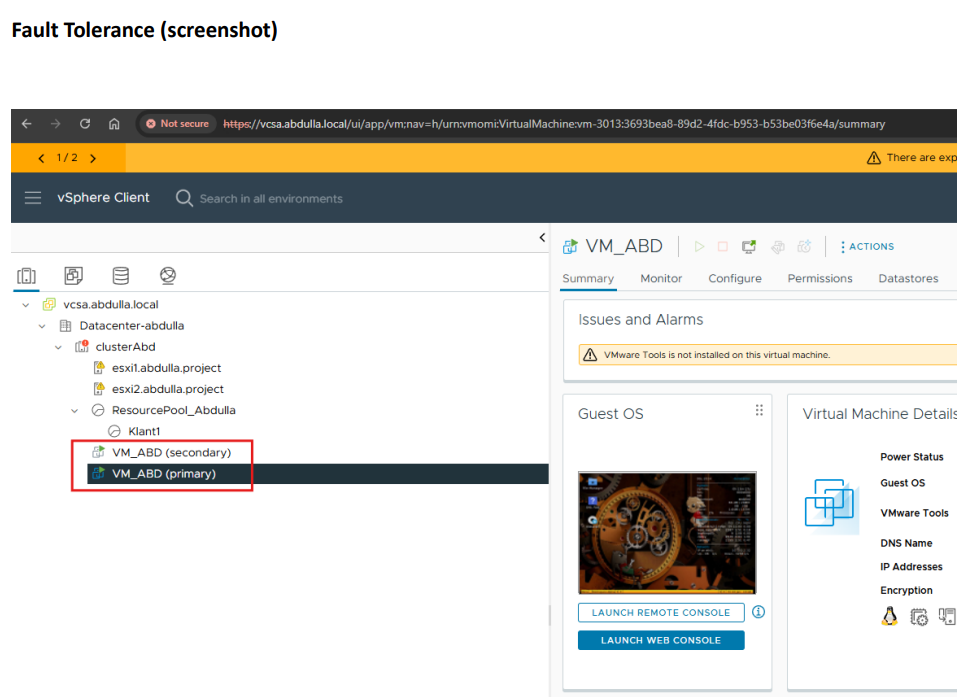This screenshot has height=697, width=968.
Task: Go to the previous notification arrow
Action: click(x=41, y=158)
